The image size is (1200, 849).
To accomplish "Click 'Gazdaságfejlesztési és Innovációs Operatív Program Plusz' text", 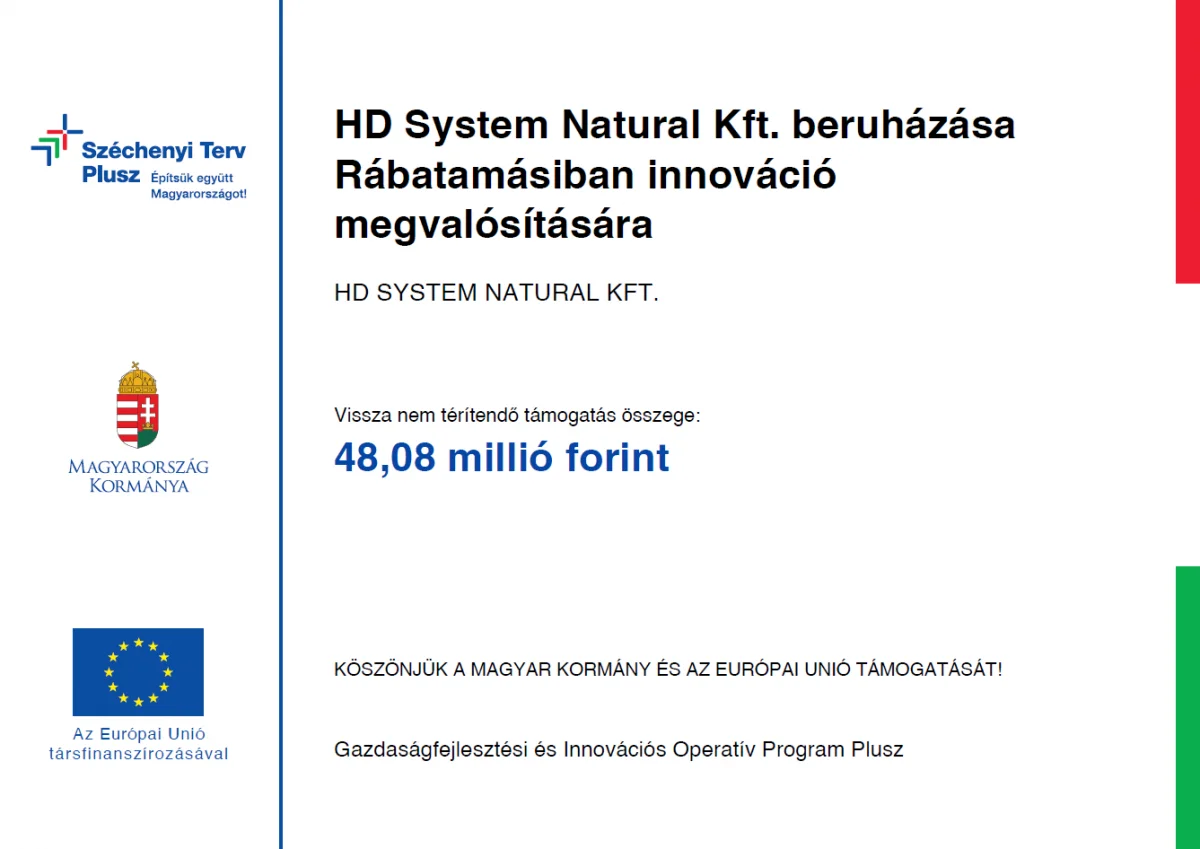I will 618,749.
